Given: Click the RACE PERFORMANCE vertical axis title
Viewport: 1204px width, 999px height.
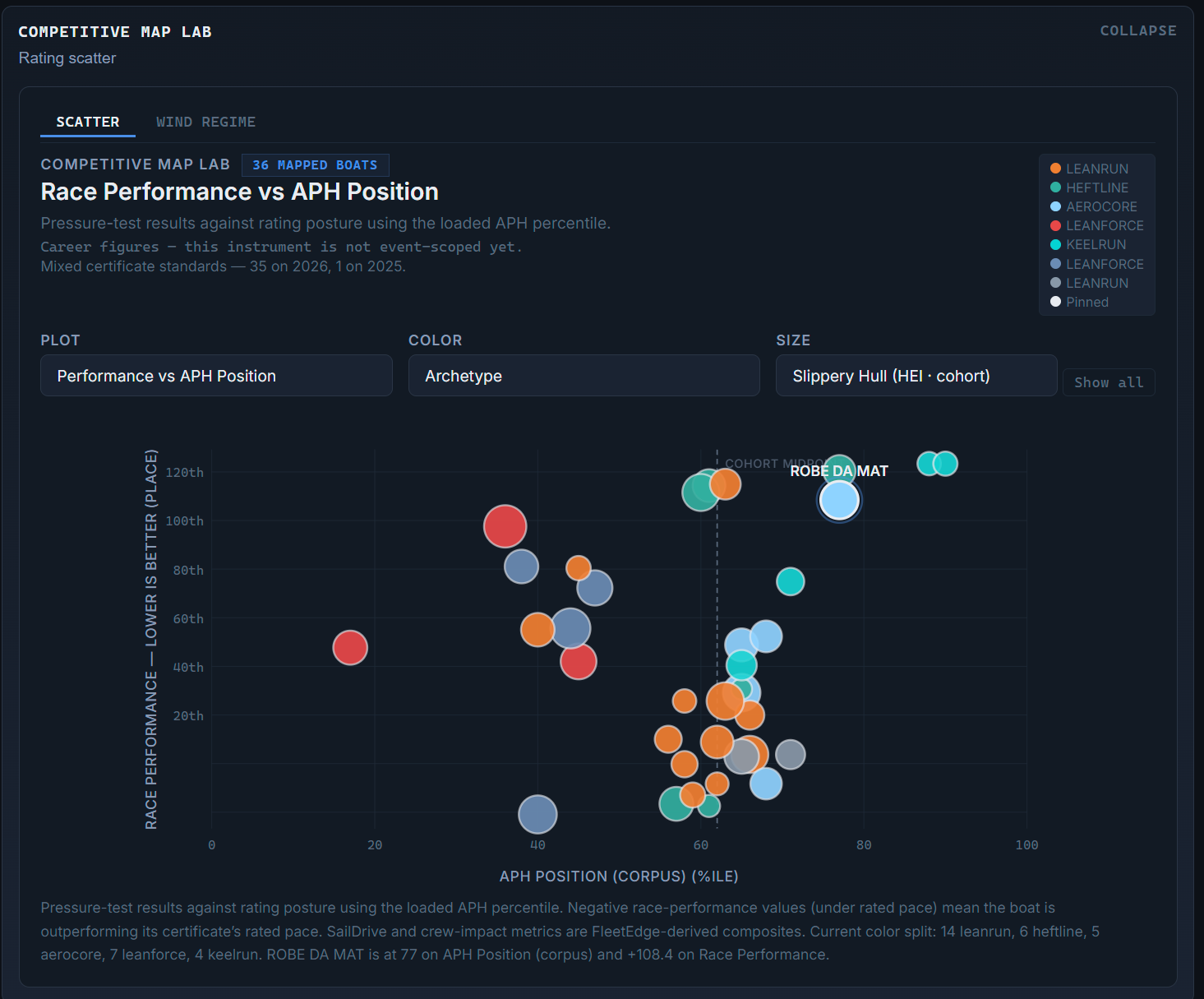Looking at the screenshot, I should (151, 639).
